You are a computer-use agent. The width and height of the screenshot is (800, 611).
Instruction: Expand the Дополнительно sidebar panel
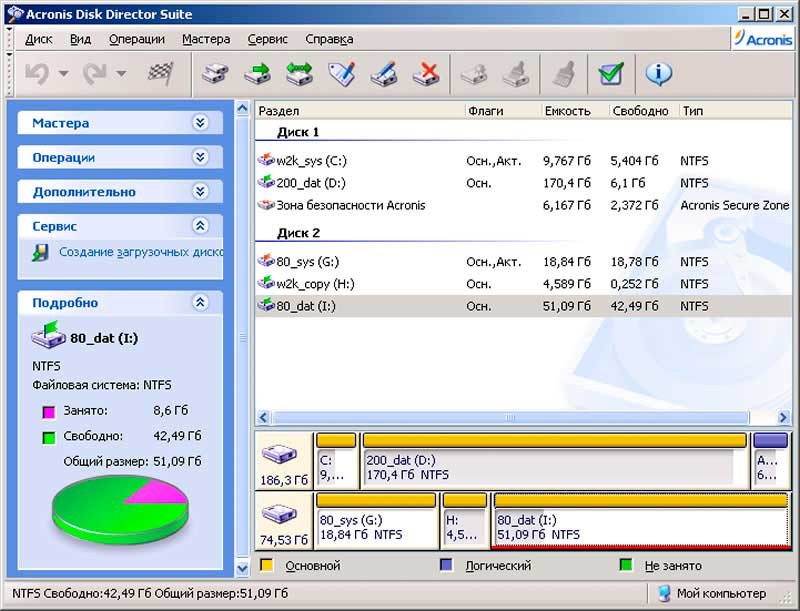click(x=200, y=191)
